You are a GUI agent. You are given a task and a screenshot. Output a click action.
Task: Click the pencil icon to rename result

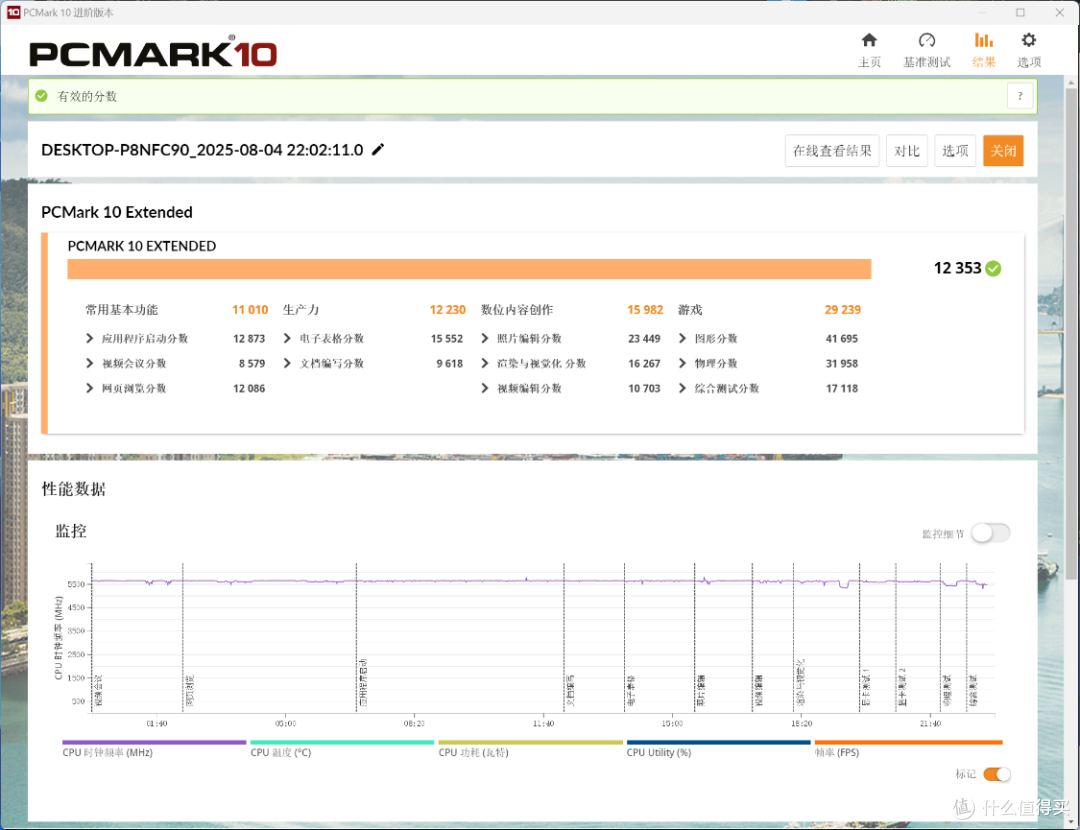tap(378, 149)
